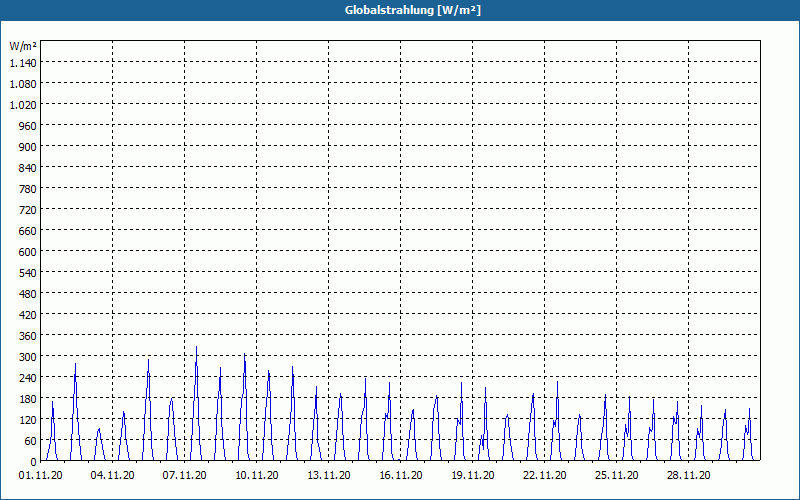
Task: Click the 360 y-axis value
Action: pos(28,336)
